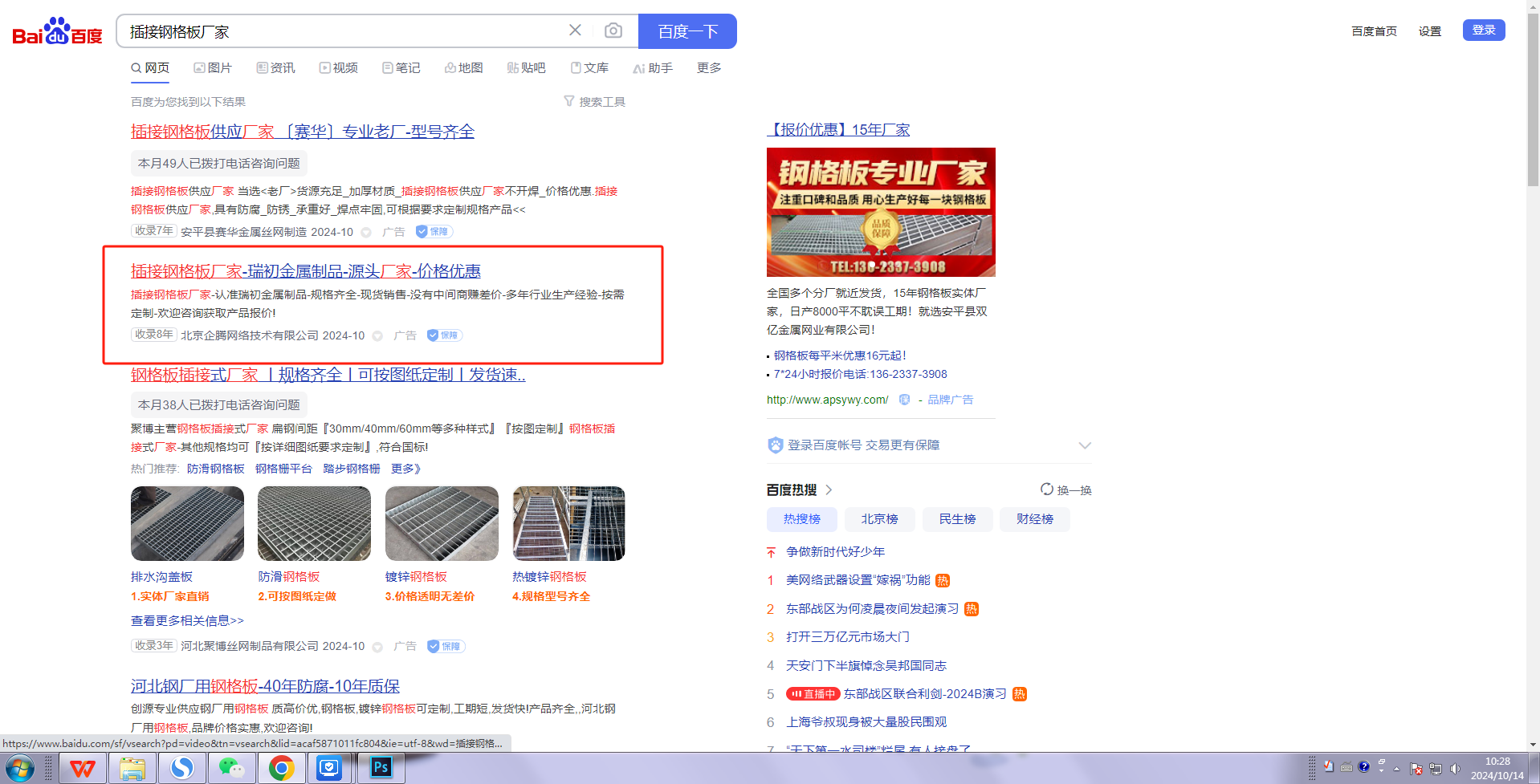Viewport: 1540px width, 784px height.
Task: Open the 钢格板插接式厂家 result title
Action: pos(328,375)
